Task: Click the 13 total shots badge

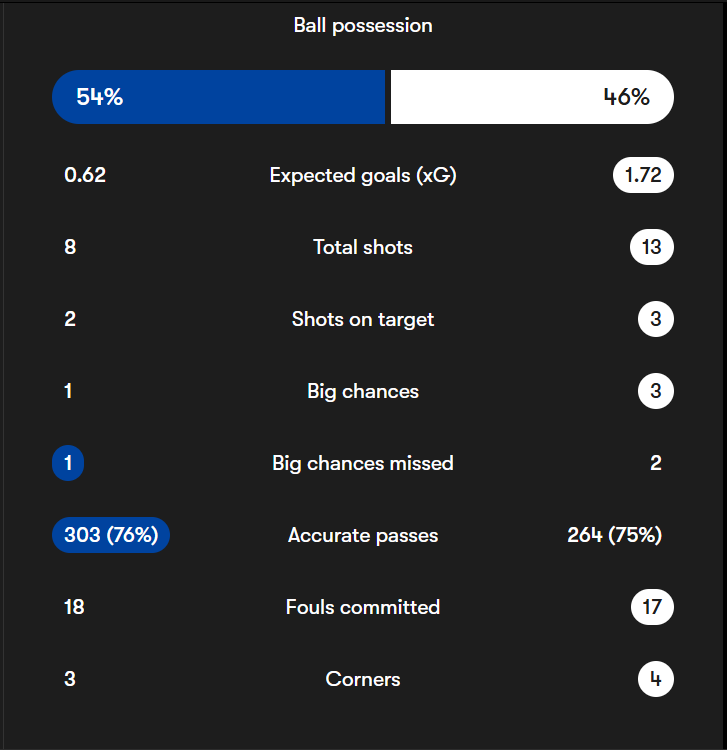Action: (x=652, y=247)
